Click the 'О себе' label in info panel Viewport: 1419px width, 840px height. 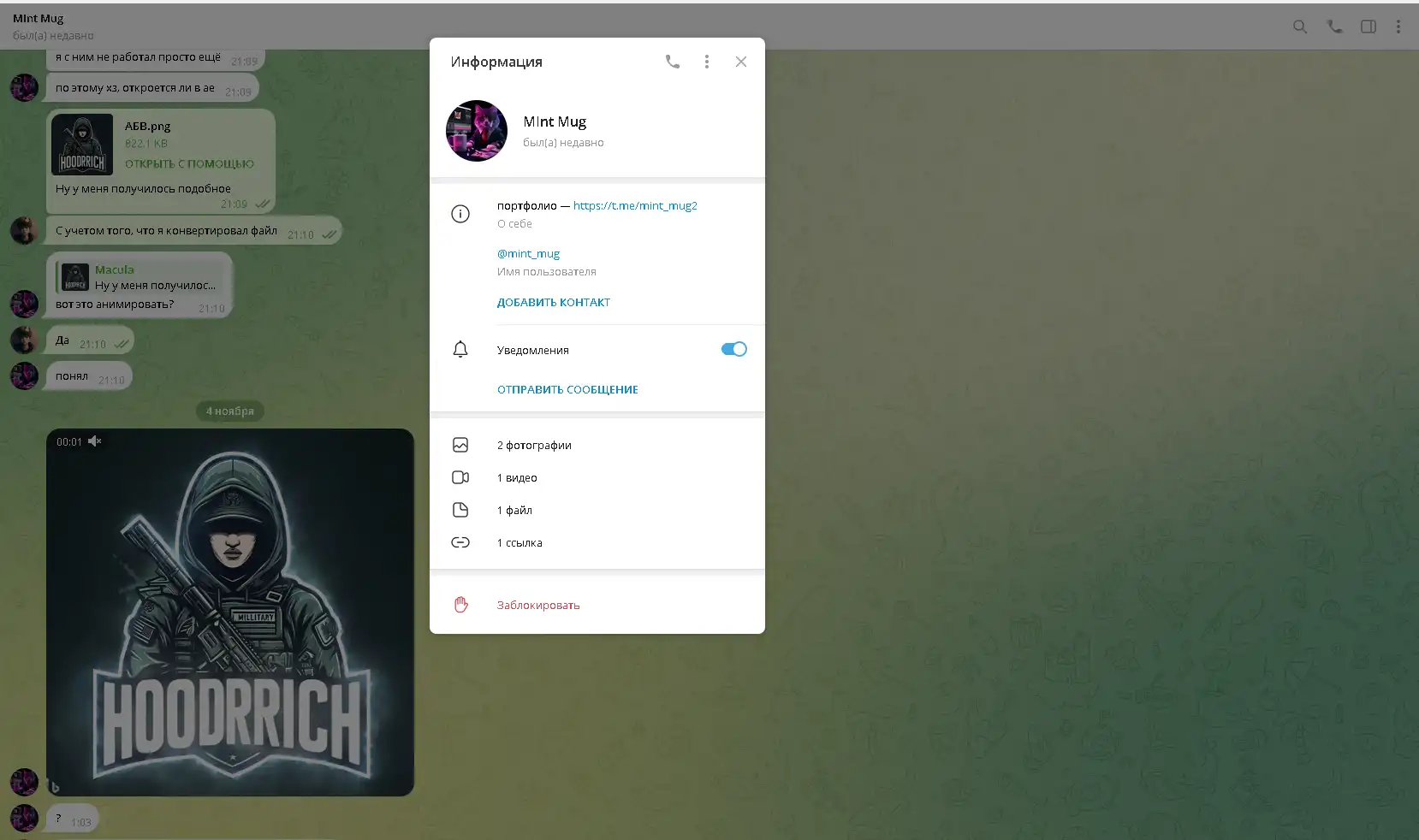pyautogui.click(x=514, y=223)
